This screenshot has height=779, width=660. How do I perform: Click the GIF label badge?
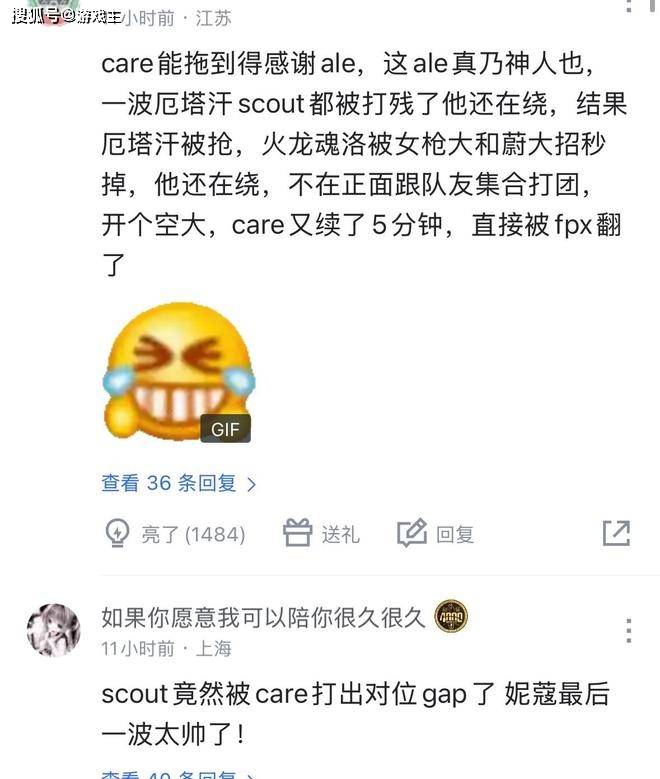(225, 429)
